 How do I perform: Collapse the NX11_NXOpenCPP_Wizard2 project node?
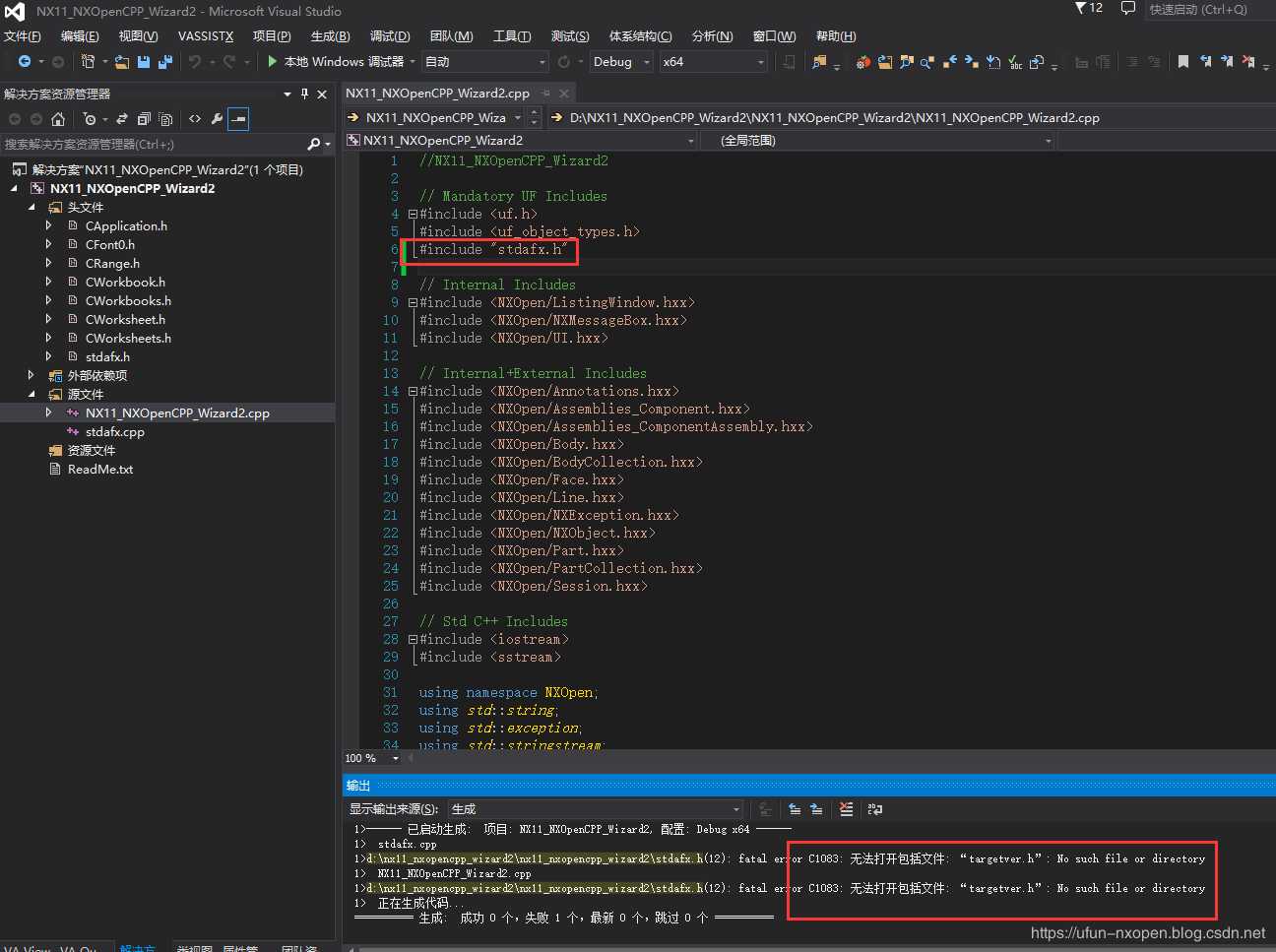(x=14, y=188)
